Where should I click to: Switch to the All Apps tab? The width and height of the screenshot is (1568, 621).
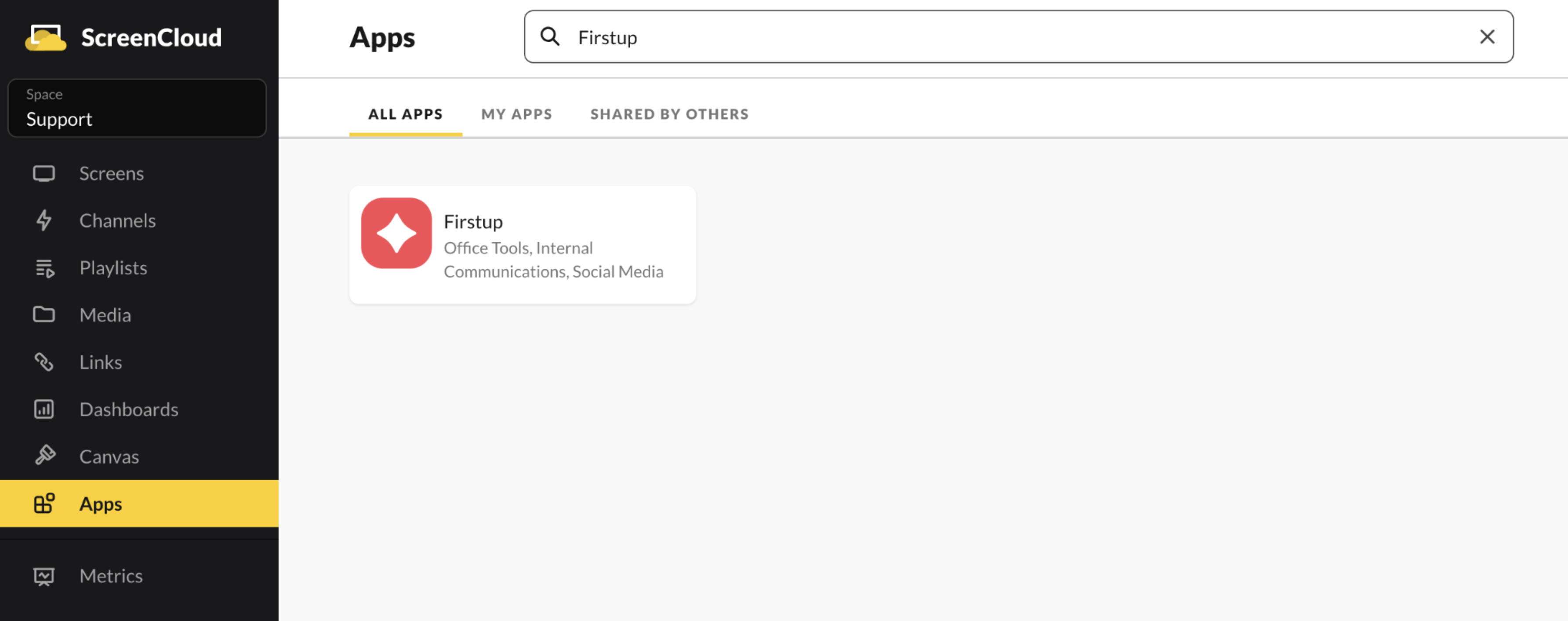click(x=405, y=114)
